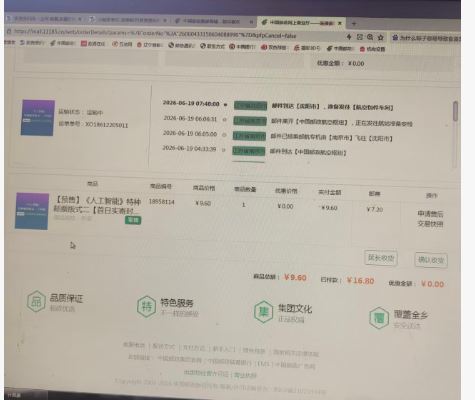Click the green status badge for 07:40:00 entry
The width and height of the screenshot is (475, 400).
(x=250, y=106)
